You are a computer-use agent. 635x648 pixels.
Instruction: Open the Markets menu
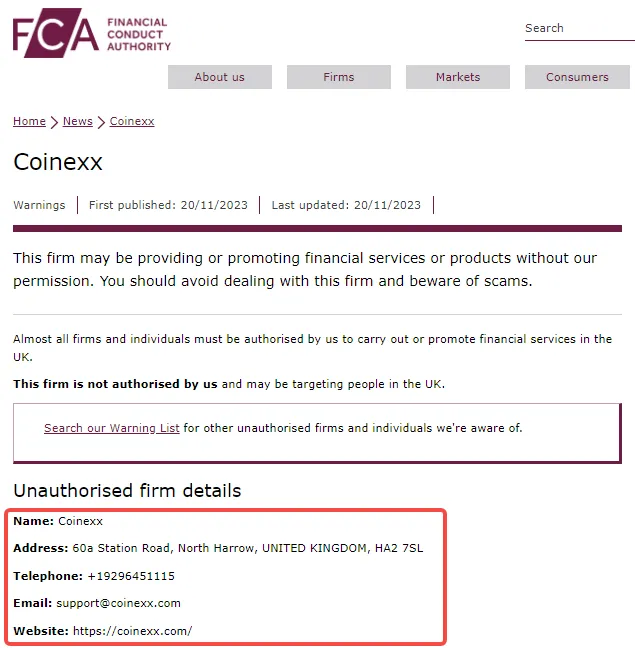click(458, 77)
